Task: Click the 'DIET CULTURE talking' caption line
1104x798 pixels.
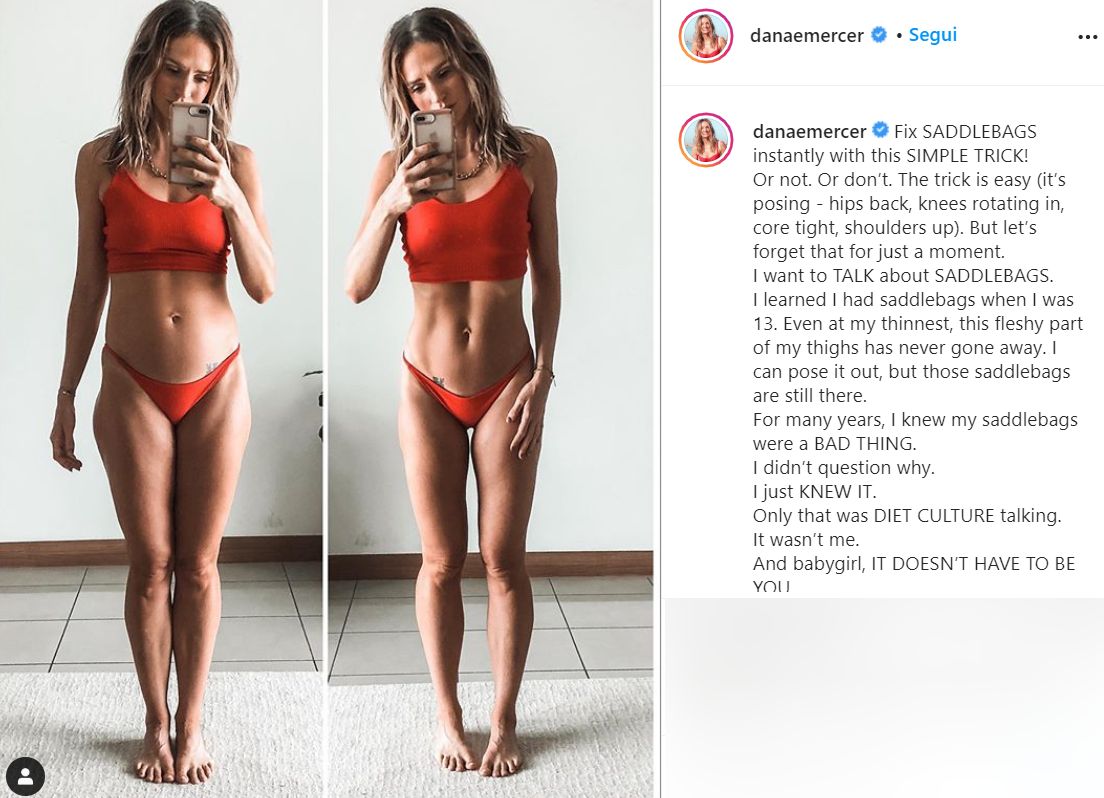Action: [x=907, y=516]
